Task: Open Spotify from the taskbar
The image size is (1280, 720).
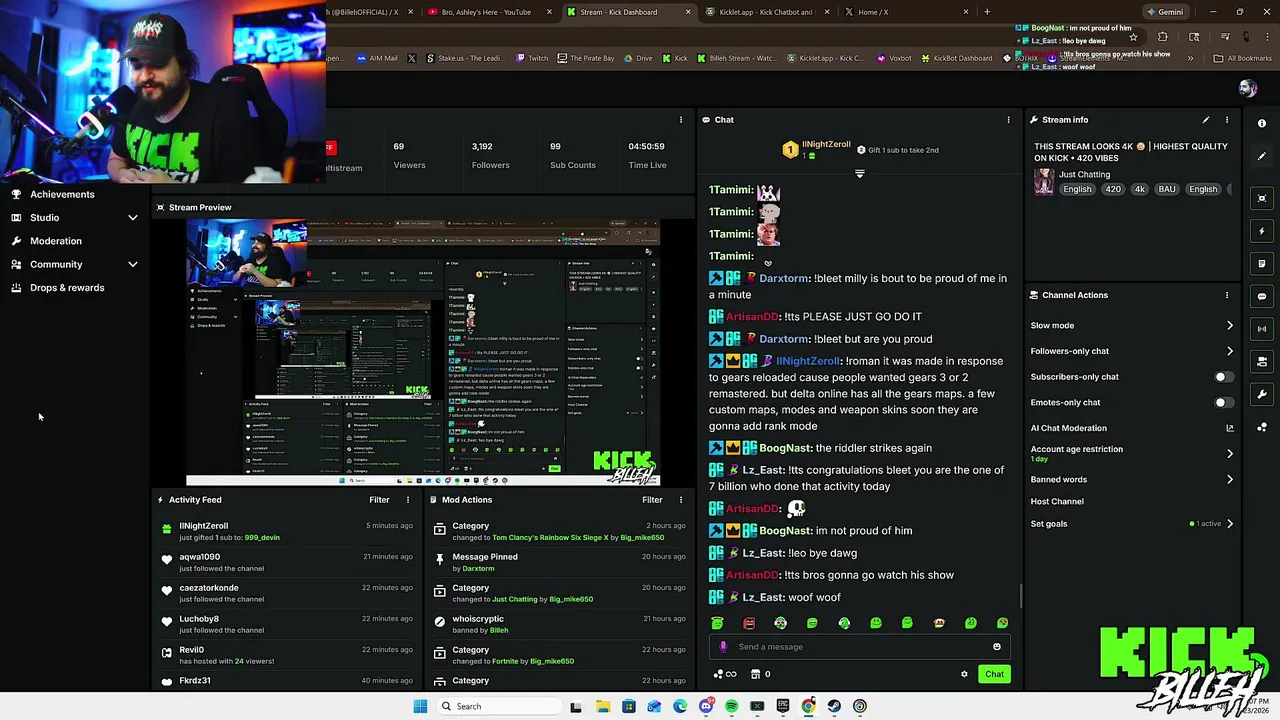Action: (x=731, y=706)
